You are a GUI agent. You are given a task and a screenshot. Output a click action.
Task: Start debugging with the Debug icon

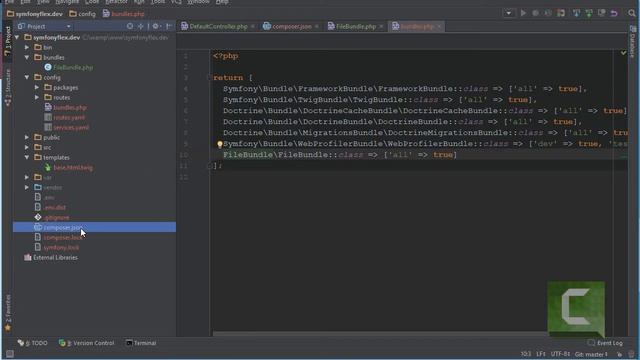pos(535,13)
